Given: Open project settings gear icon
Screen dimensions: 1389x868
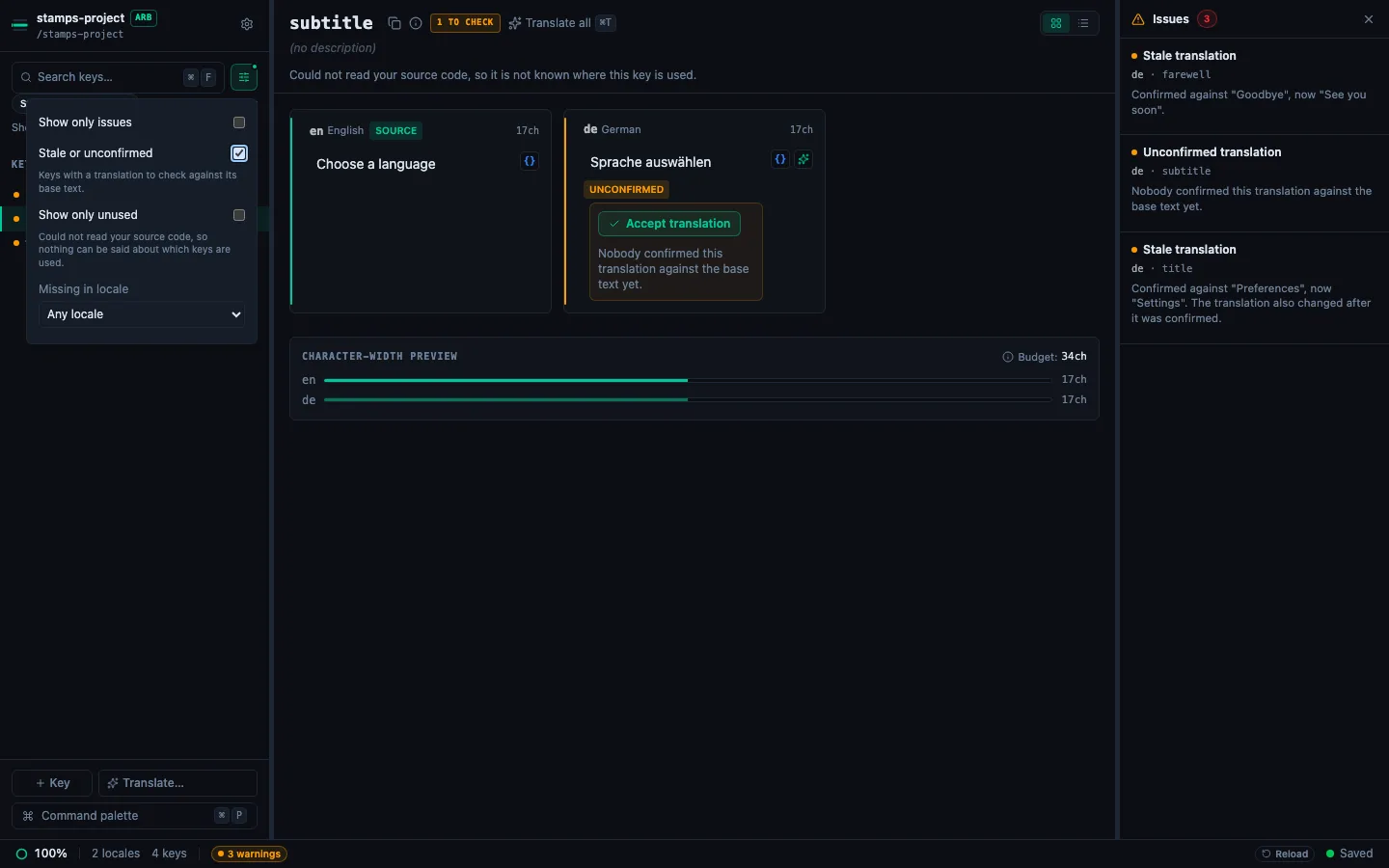Looking at the screenshot, I should tap(247, 24).
